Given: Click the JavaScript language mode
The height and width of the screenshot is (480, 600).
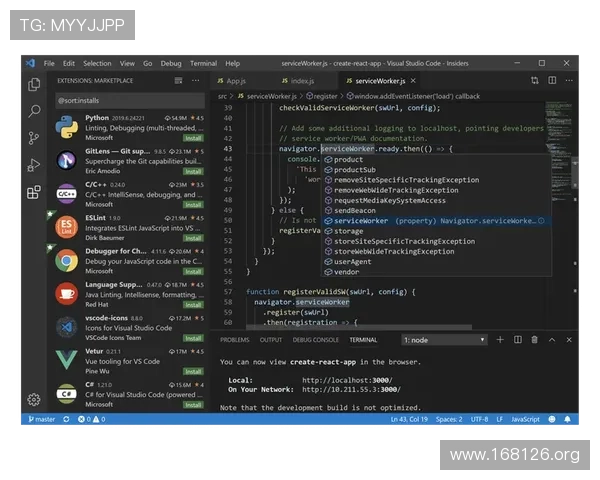Looking at the screenshot, I should [525, 419].
